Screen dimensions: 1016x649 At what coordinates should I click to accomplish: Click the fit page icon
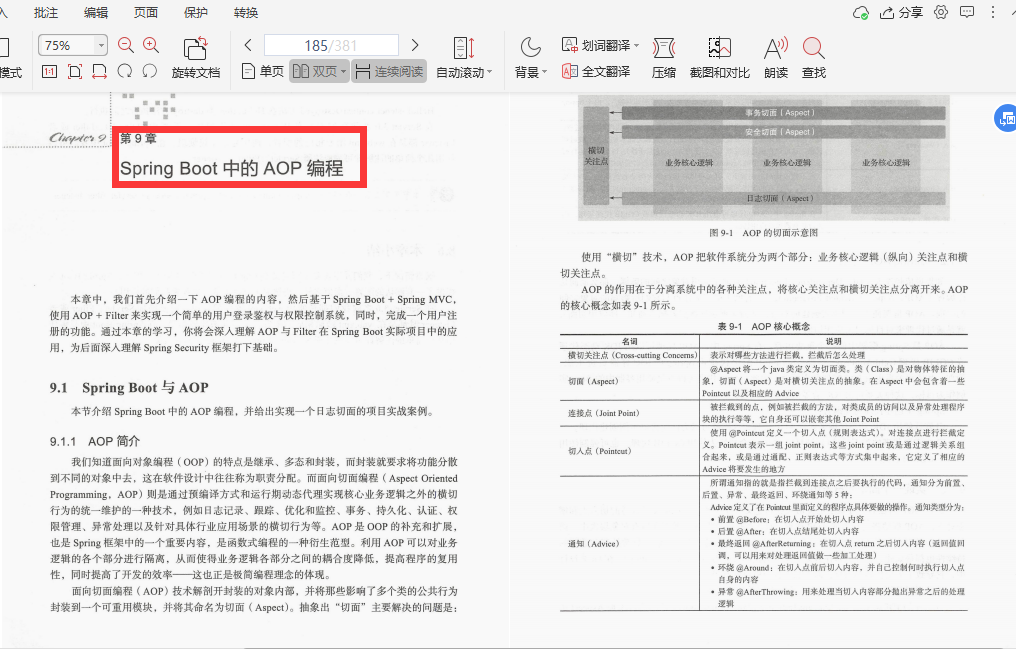coord(75,71)
